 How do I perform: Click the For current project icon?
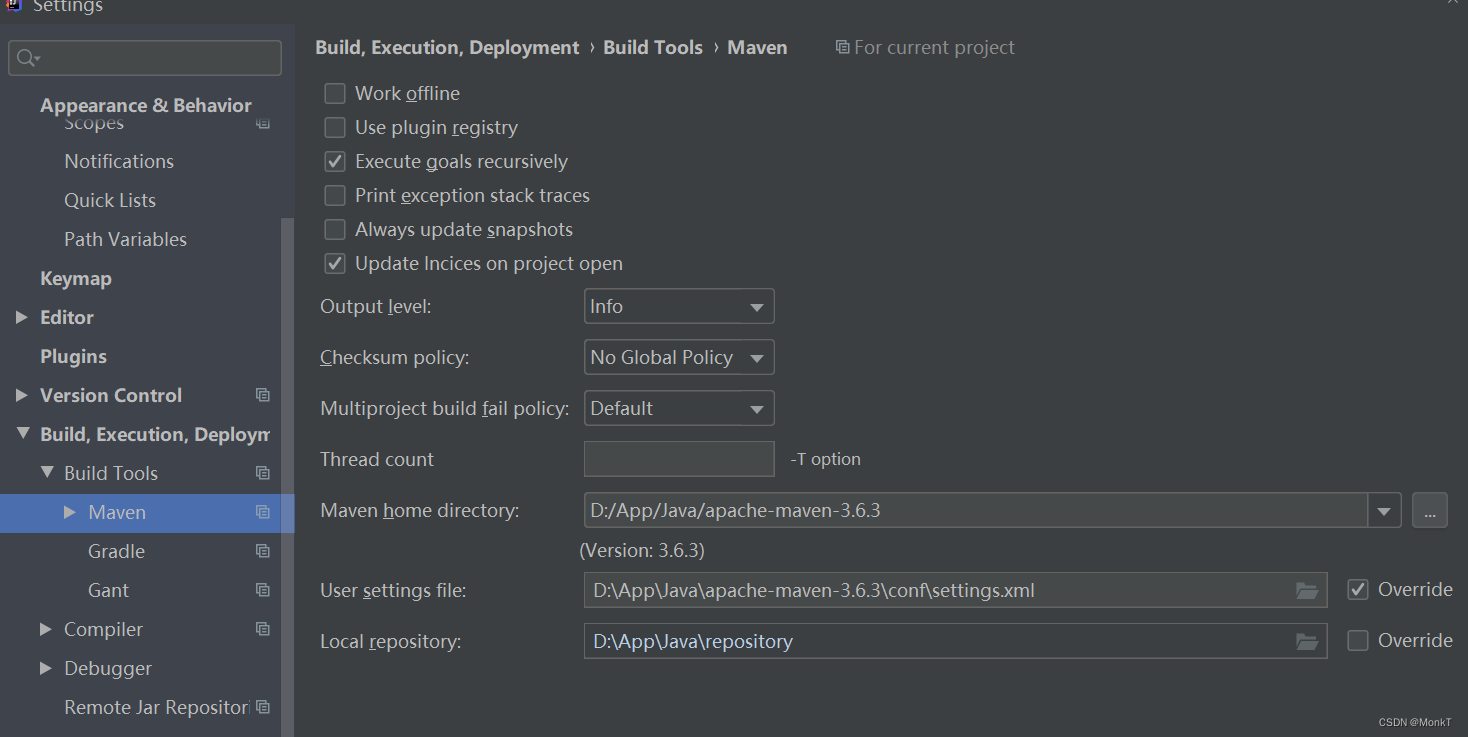pyautogui.click(x=843, y=47)
